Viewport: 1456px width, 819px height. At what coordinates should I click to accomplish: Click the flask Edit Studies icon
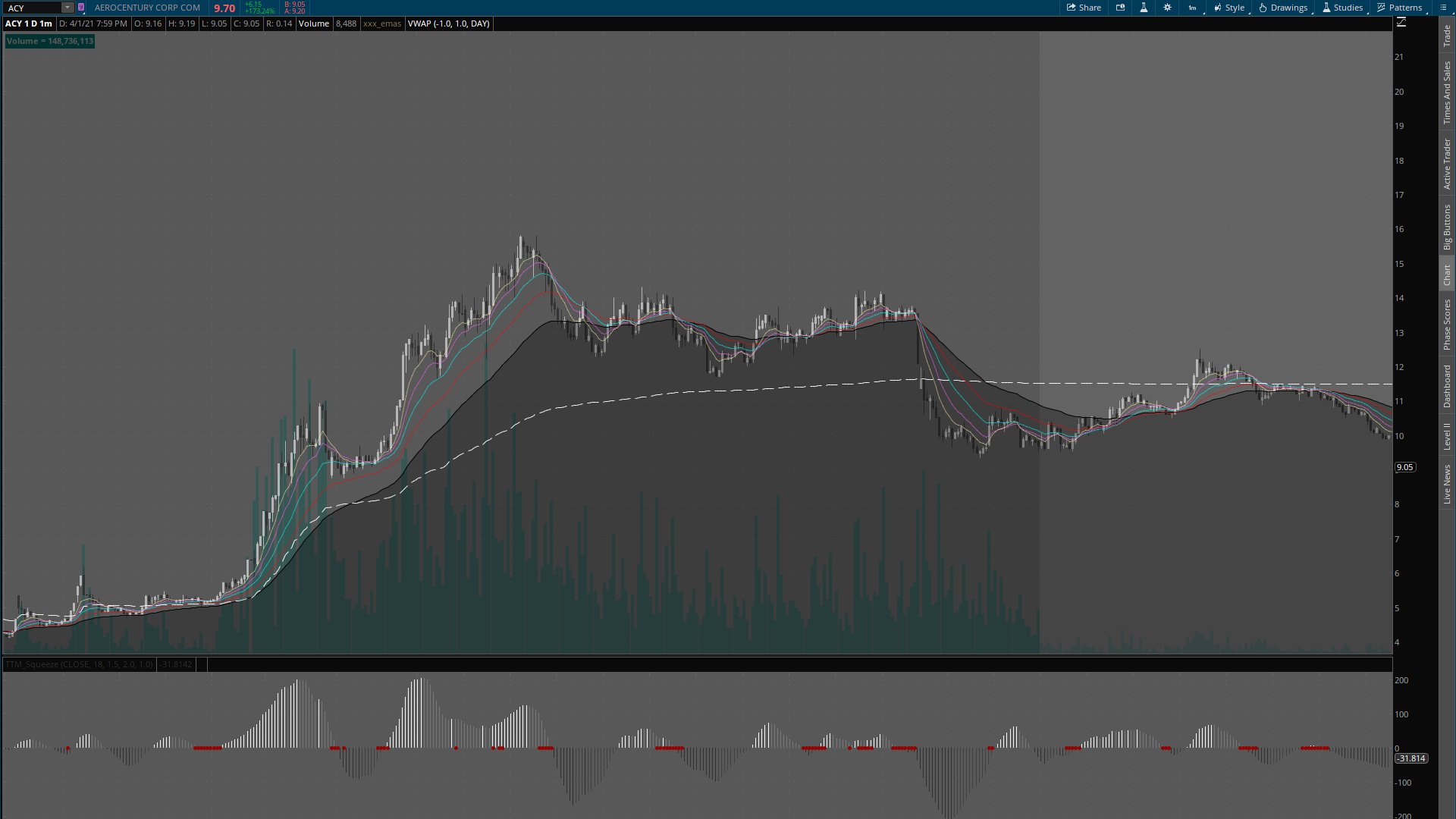click(1144, 8)
